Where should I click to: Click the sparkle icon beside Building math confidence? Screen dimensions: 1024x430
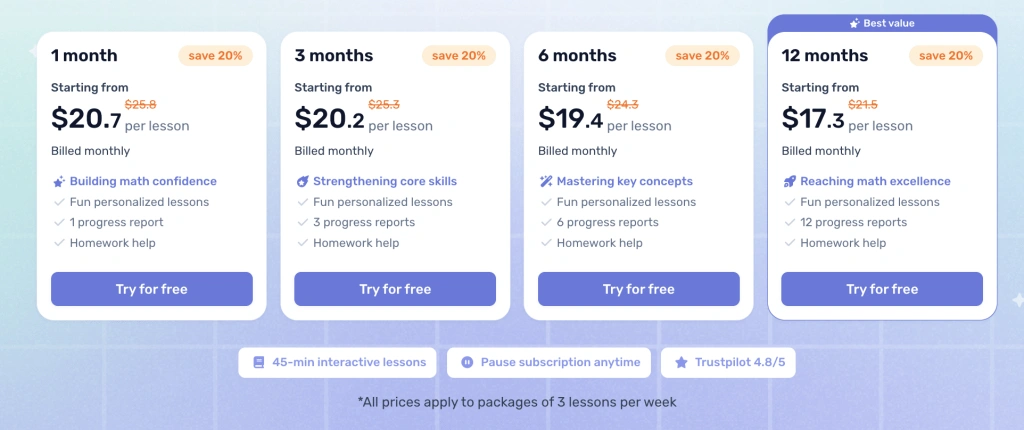point(58,182)
